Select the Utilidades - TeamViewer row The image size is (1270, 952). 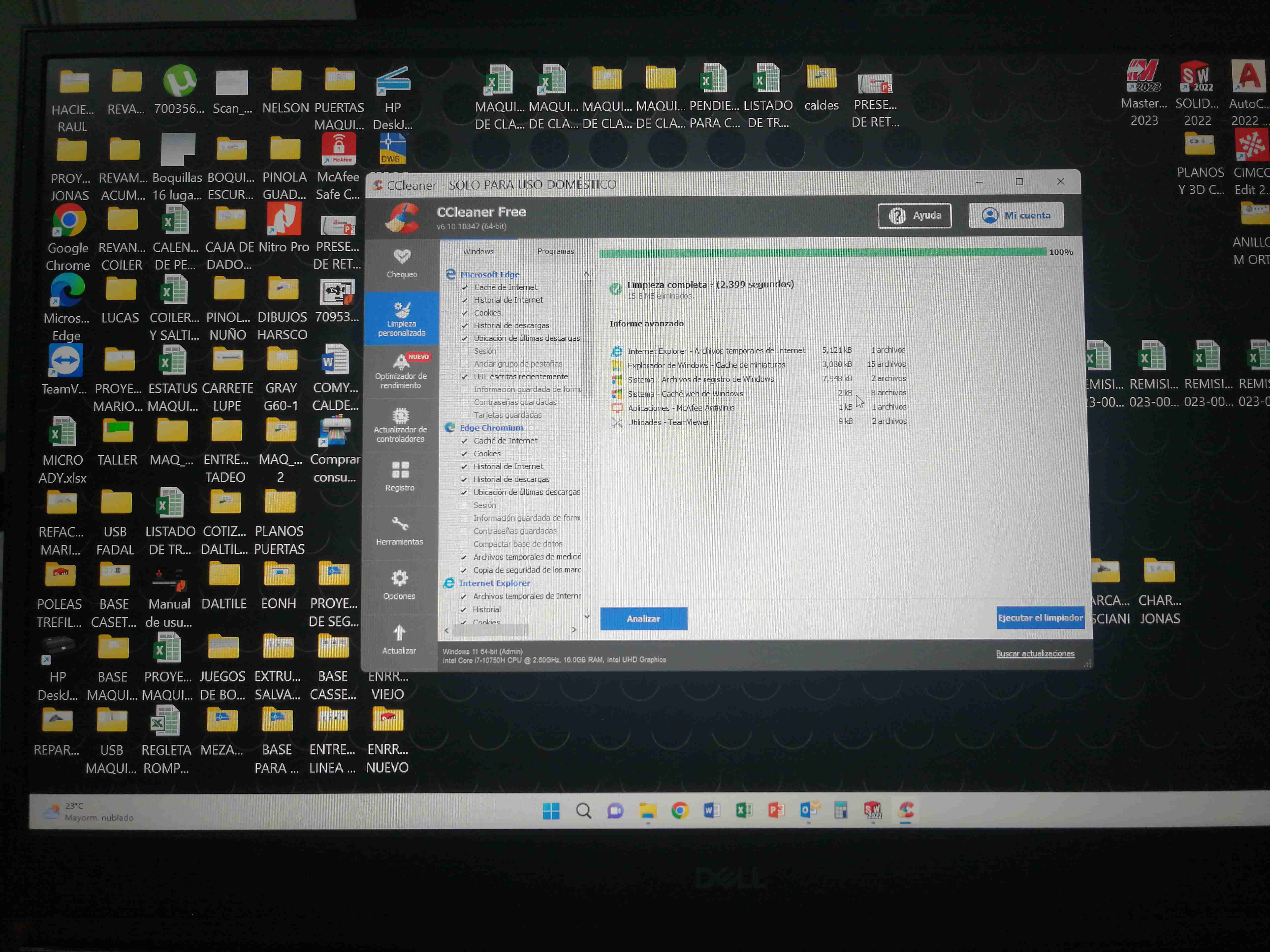pyautogui.click(x=759, y=422)
